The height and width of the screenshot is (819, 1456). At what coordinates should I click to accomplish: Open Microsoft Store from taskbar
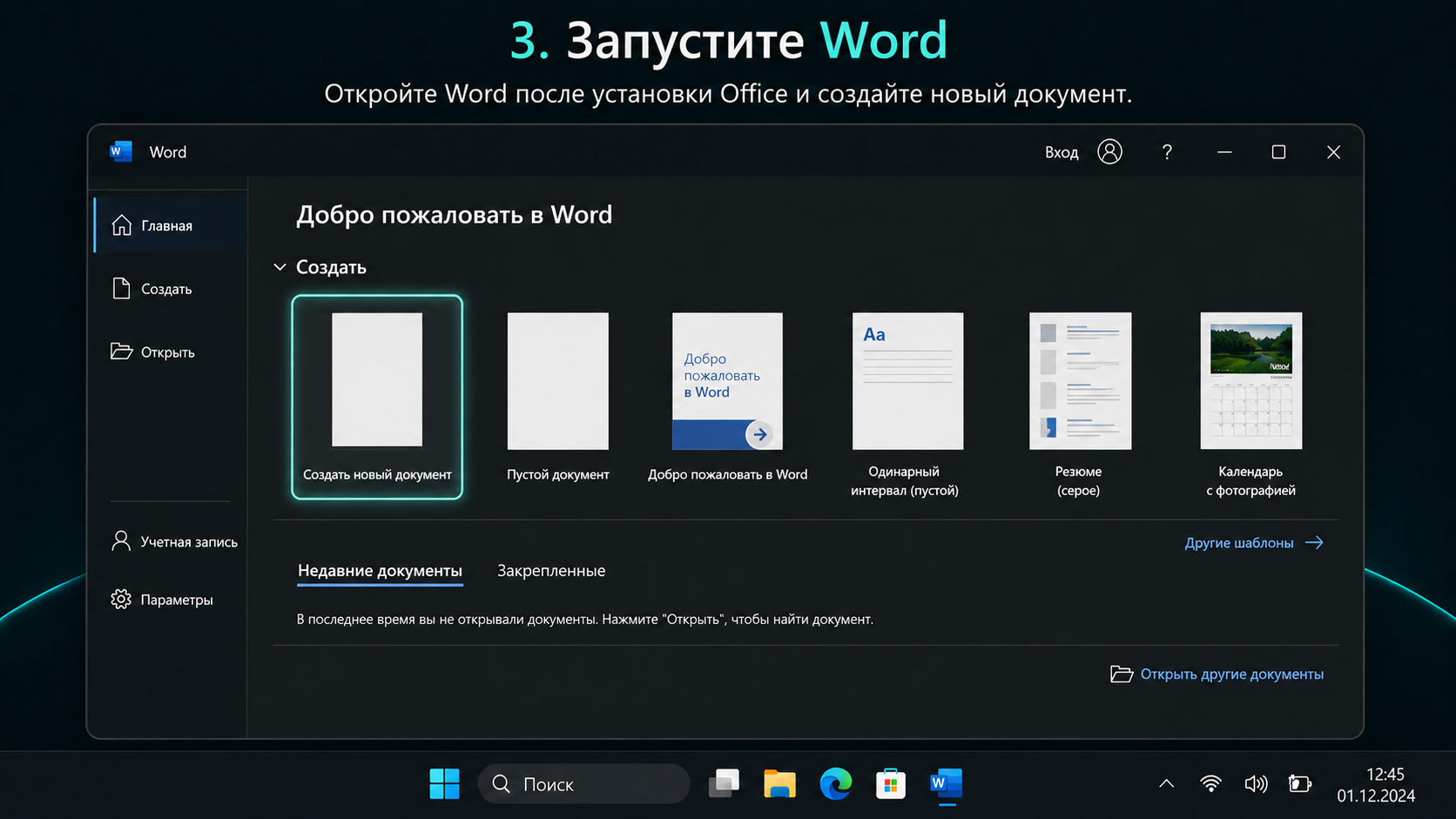click(x=891, y=784)
